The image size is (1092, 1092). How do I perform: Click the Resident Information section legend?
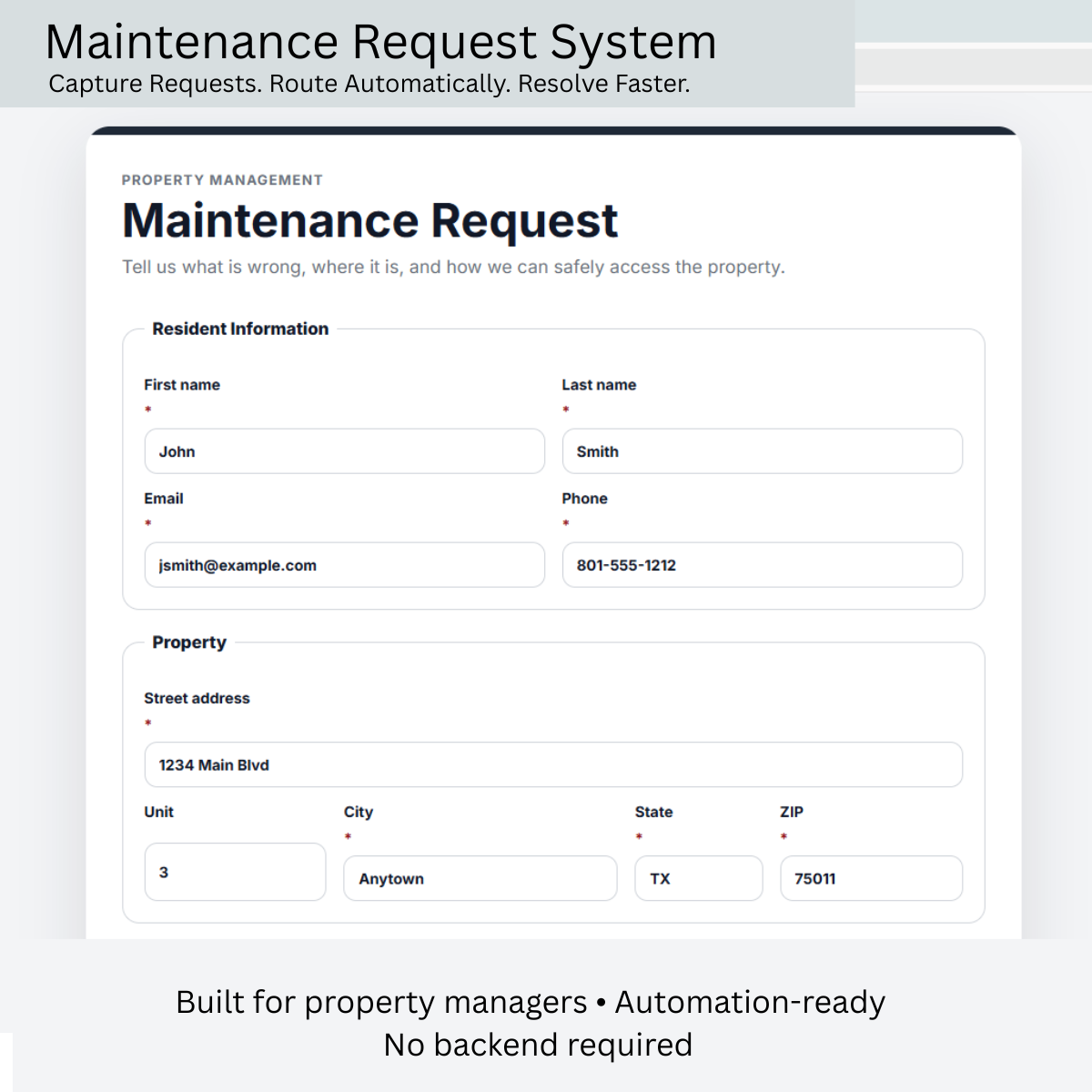pos(240,329)
